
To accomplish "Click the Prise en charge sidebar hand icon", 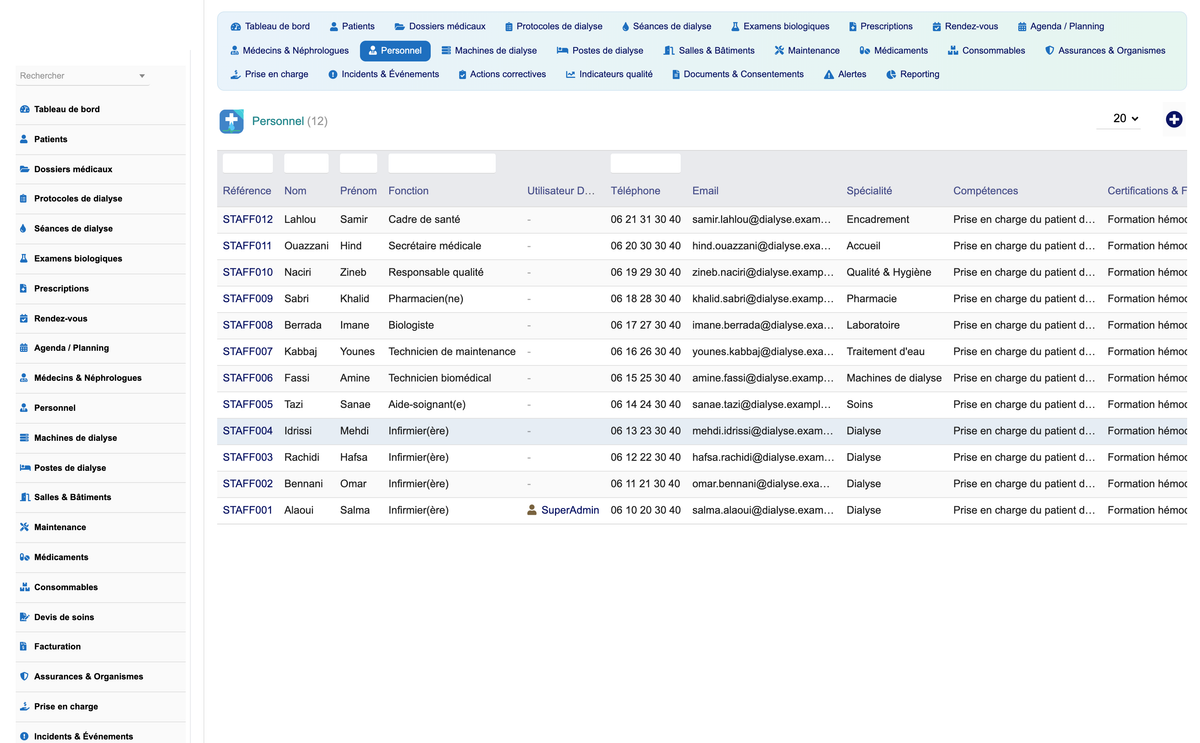I will coord(24,706).
